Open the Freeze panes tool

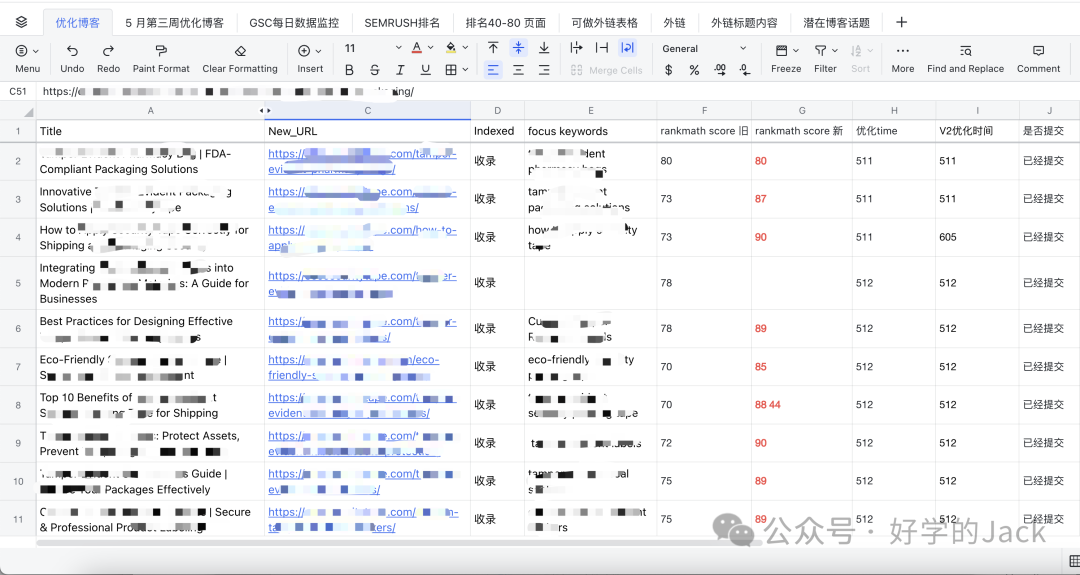(x=786, y=59)
